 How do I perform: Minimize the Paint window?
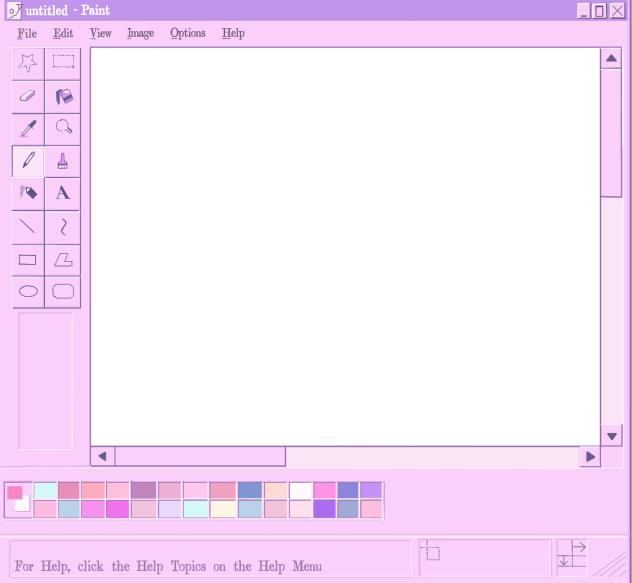tap(584, 11)
